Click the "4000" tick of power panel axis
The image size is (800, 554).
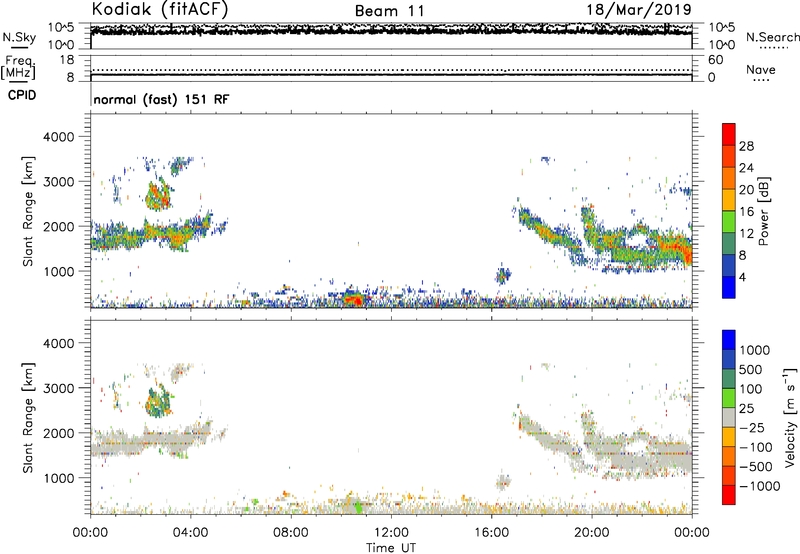click(x=58, y=137)
